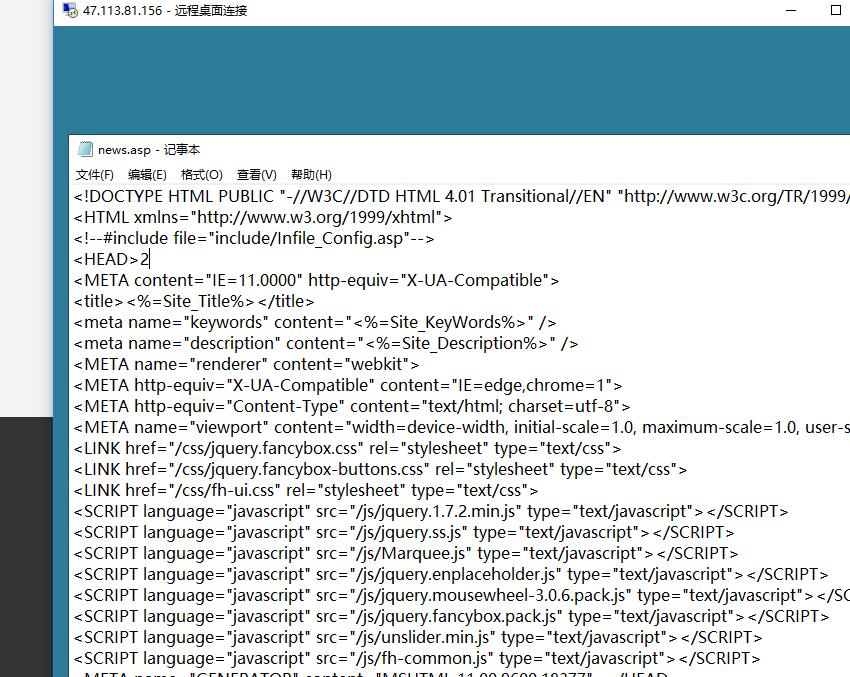Click the meta description Site_Description line

(326, 344)
